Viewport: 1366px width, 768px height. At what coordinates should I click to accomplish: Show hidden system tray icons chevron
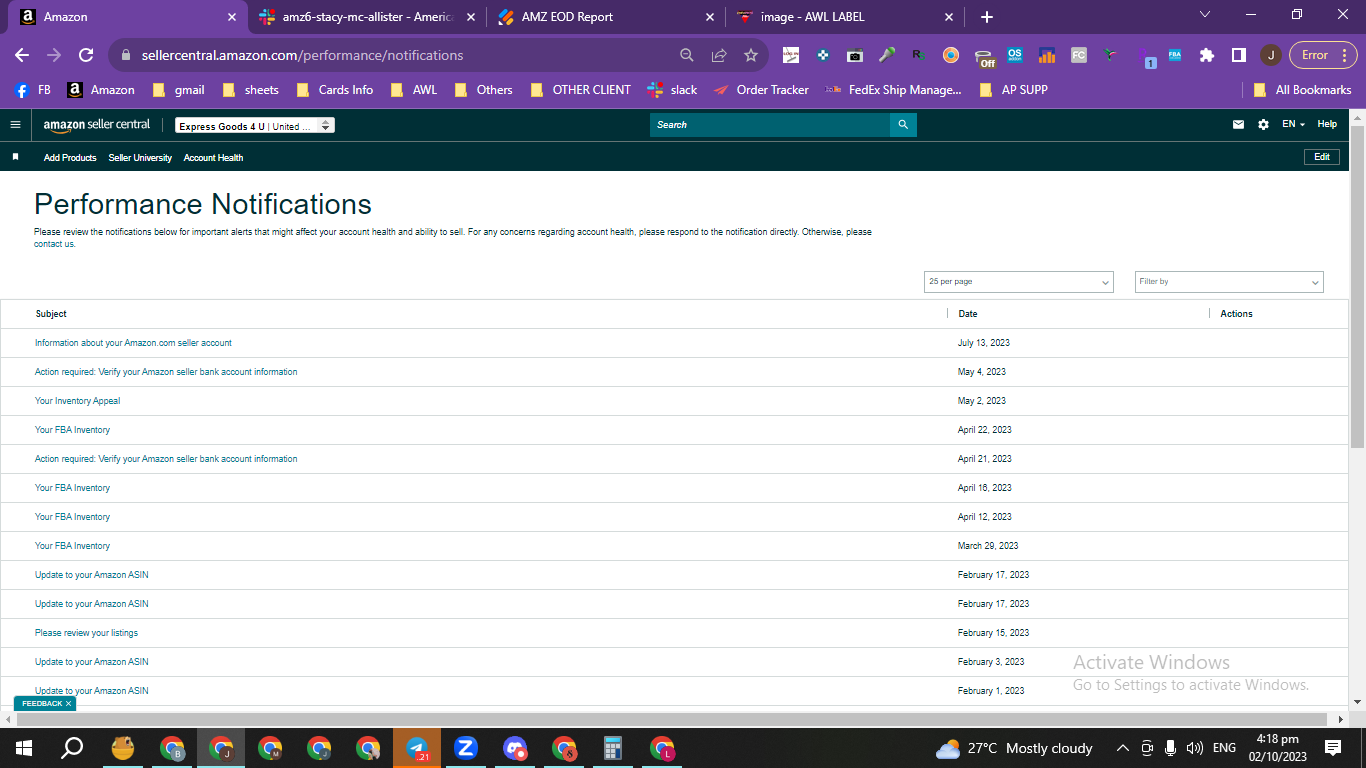(1122, 748)
